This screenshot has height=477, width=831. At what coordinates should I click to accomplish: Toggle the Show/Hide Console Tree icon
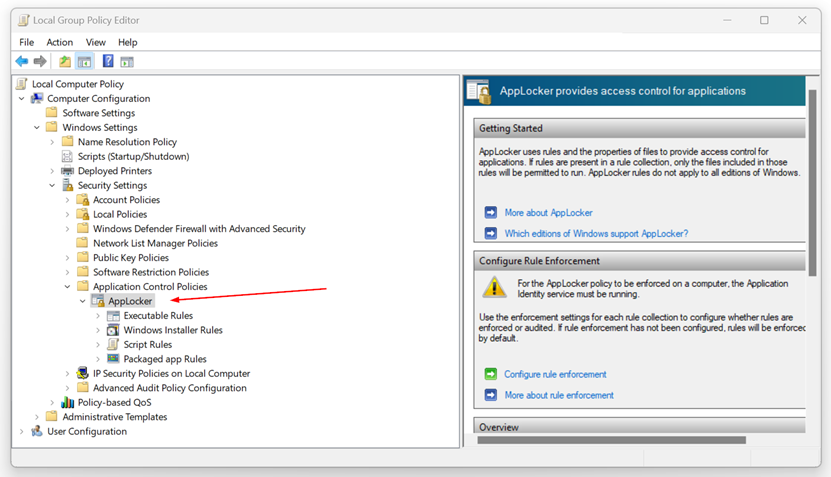[85, 61]
